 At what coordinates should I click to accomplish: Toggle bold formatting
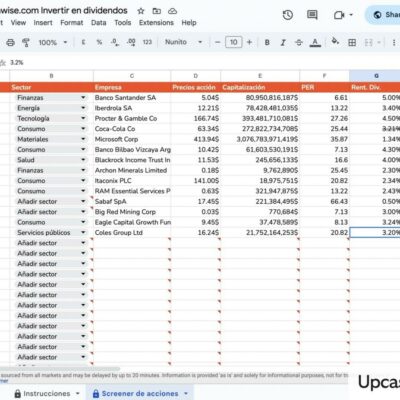click(x=267, y=42)
